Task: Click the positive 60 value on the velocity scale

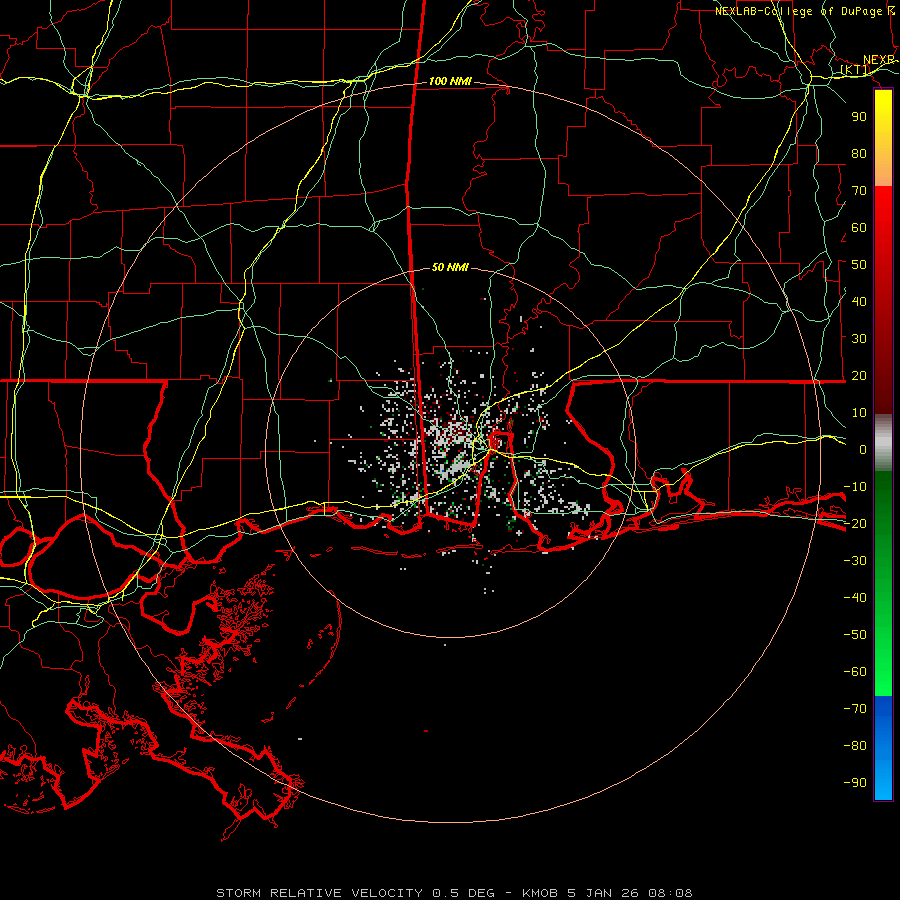Action: (x=859, y=228)
